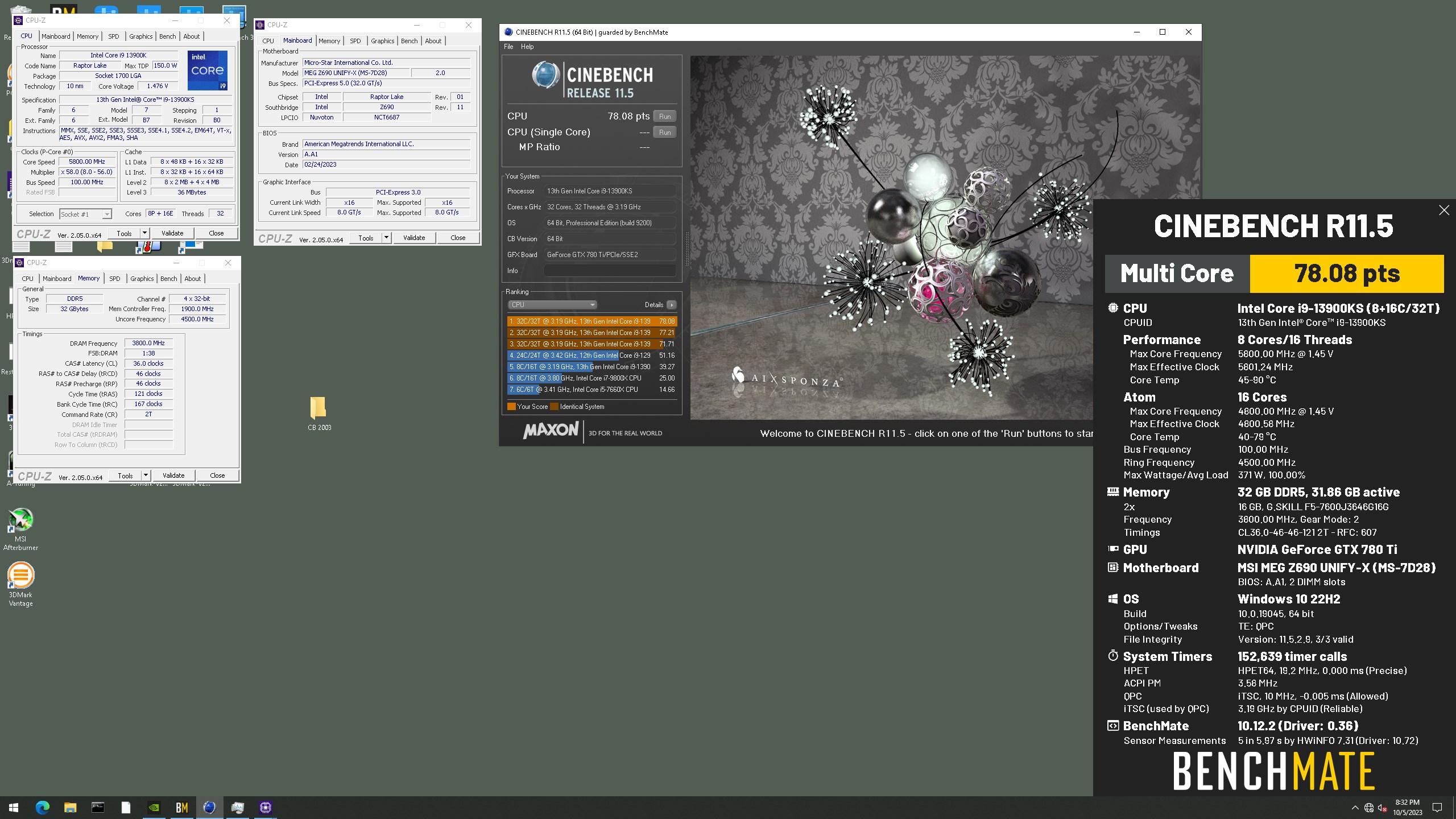Open the notification center icon
Image resolution: width=1456 pixels, height=819 pixels.
click(x=1437, y=808)
